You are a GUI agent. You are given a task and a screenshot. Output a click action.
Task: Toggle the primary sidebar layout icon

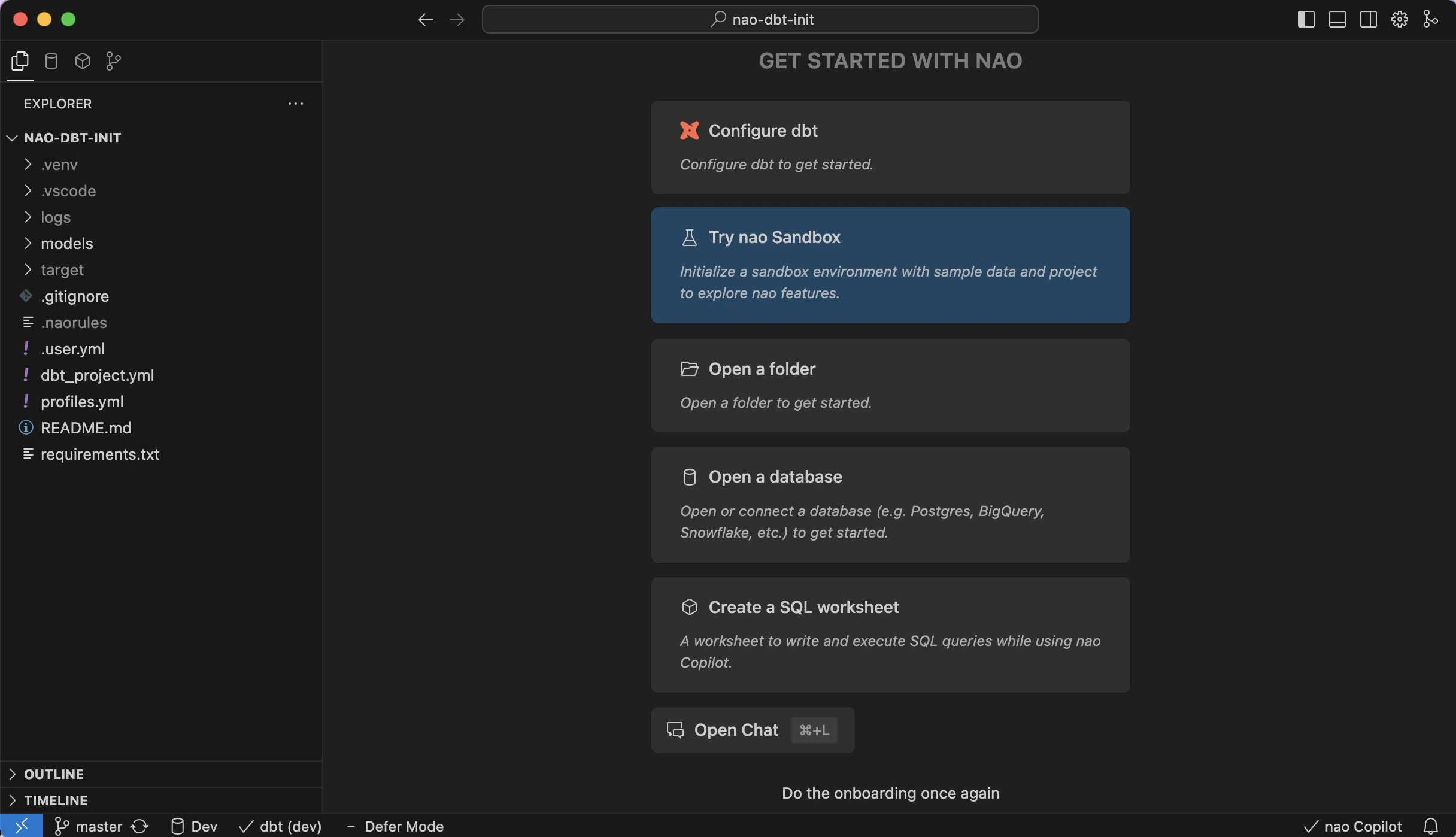tap(1306, 20)
